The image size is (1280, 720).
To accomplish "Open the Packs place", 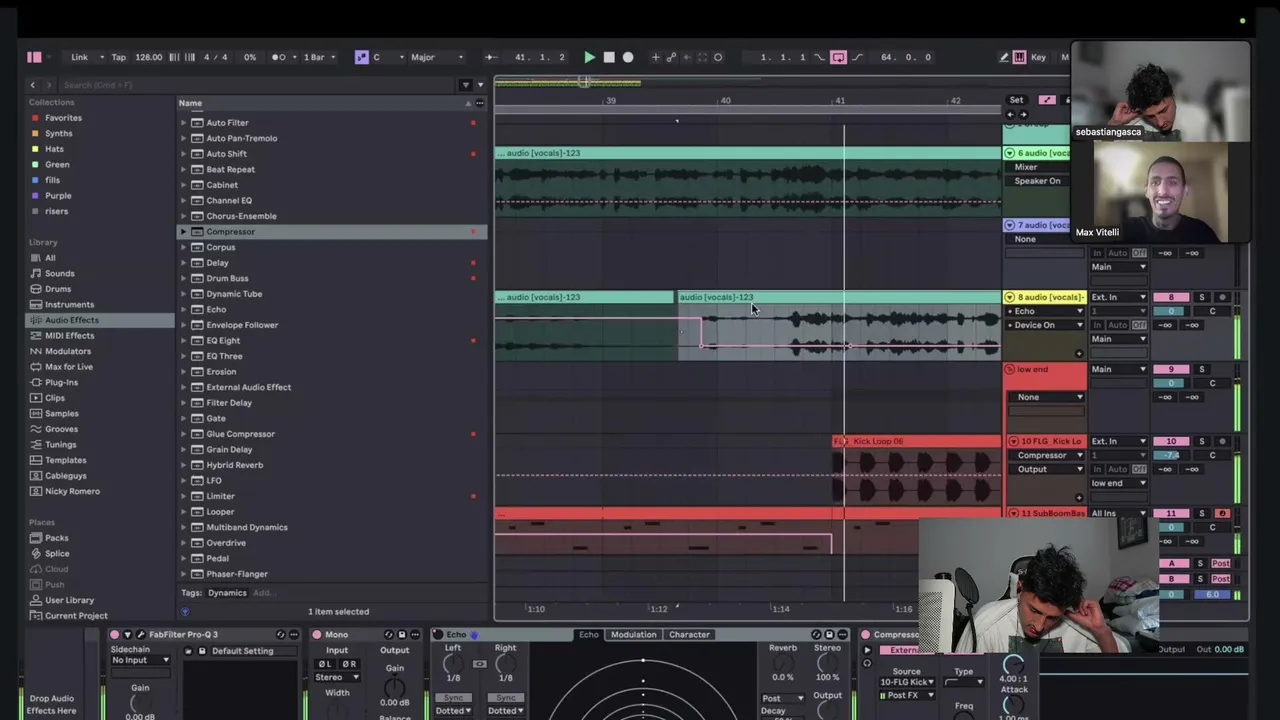I will 56,538.
